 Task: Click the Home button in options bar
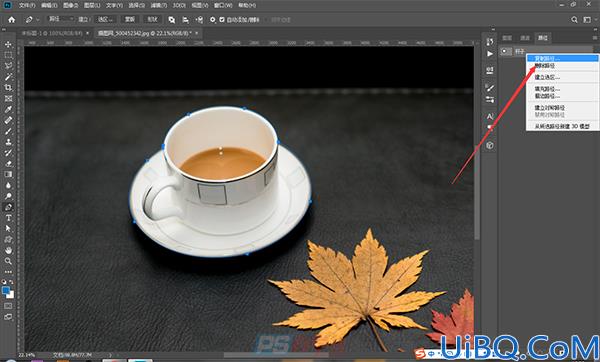[11, 20]
